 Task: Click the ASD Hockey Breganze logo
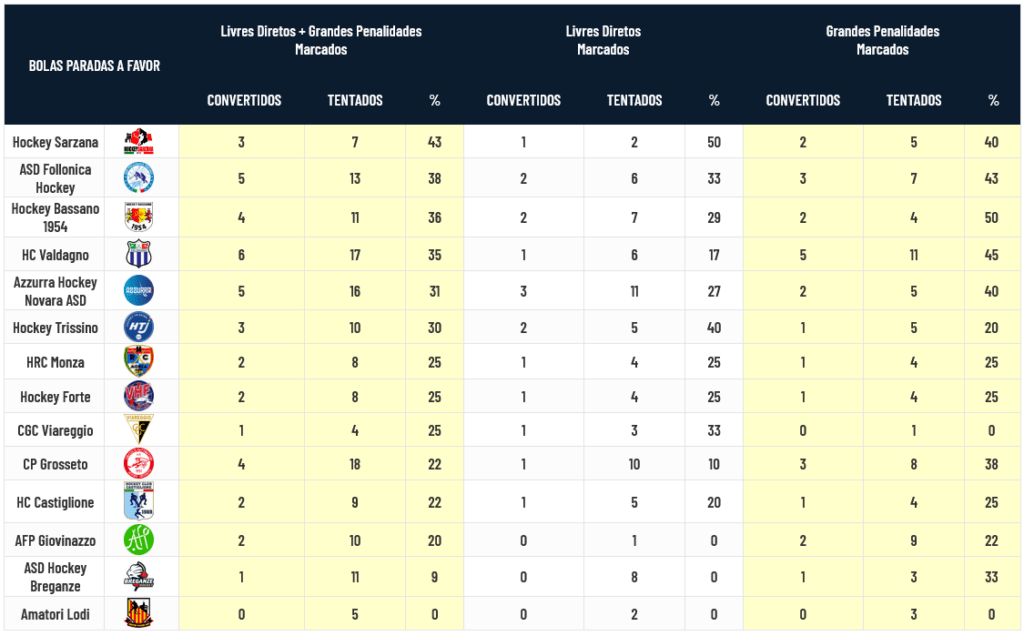coord(139,577)
